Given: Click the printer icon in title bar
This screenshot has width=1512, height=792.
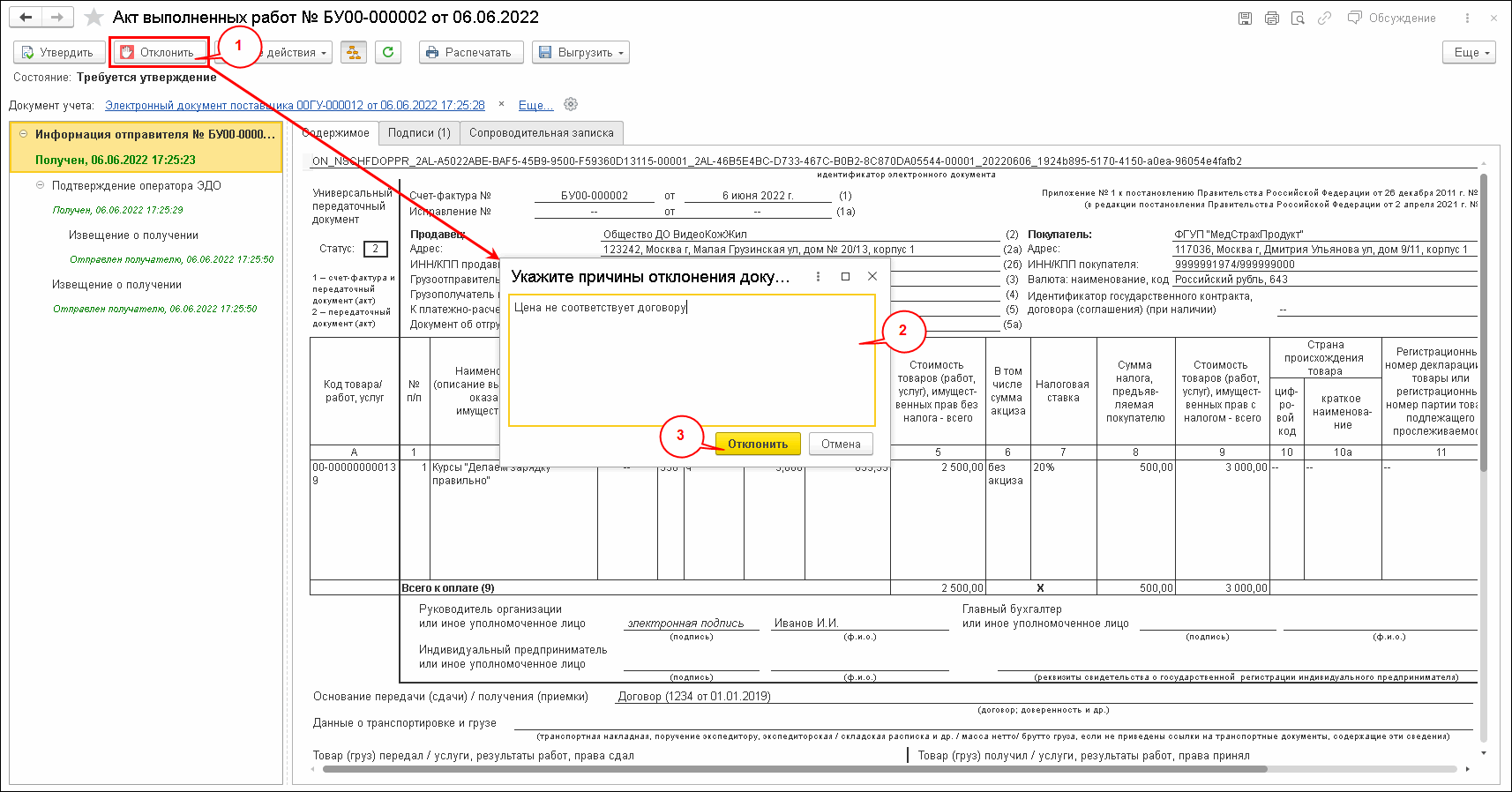Looking at the screenshot, I should click(x=1271, y=18).
